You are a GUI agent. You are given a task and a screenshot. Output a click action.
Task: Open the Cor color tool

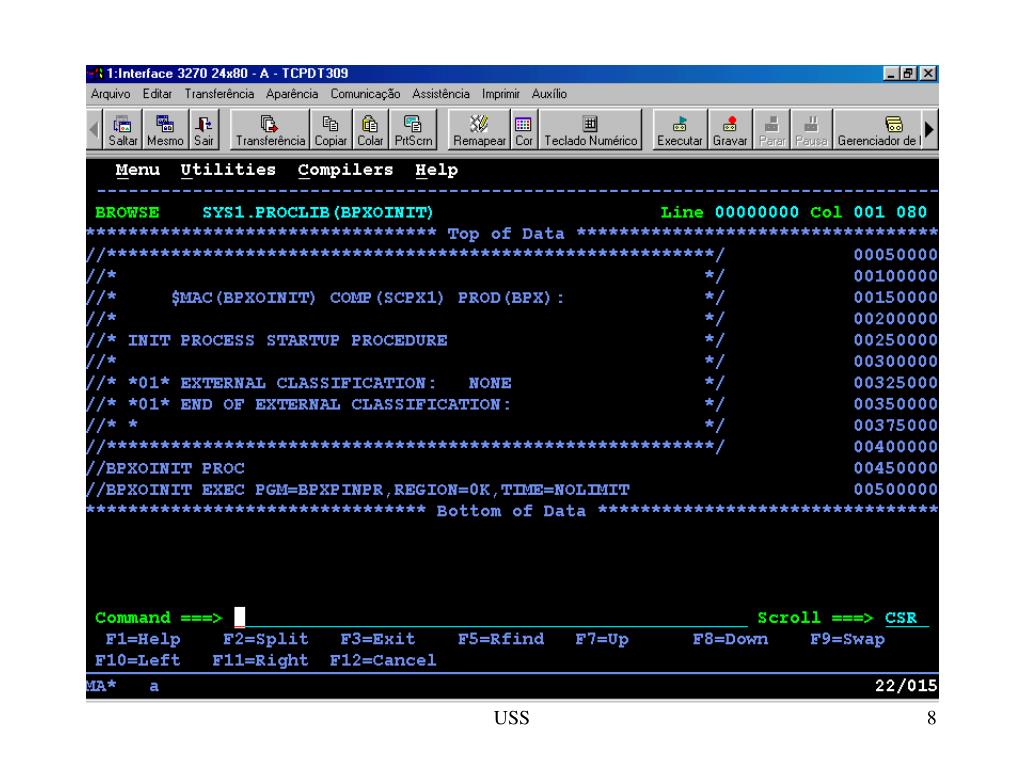tap(524, 130)
